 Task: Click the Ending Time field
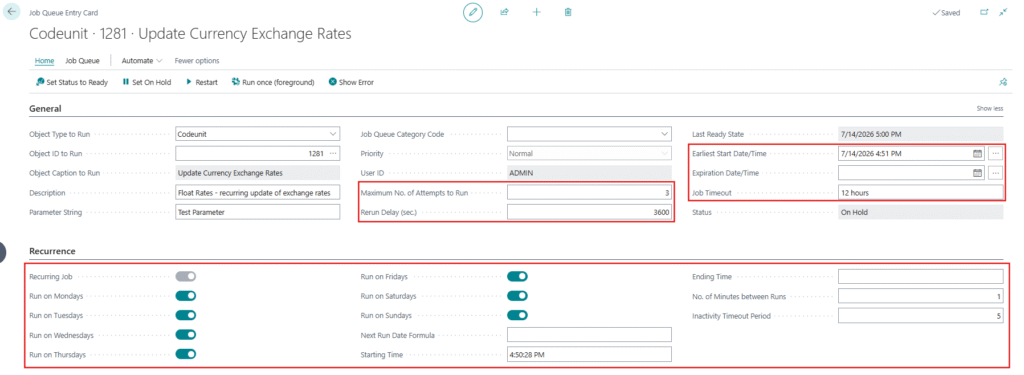pos(921,276)
